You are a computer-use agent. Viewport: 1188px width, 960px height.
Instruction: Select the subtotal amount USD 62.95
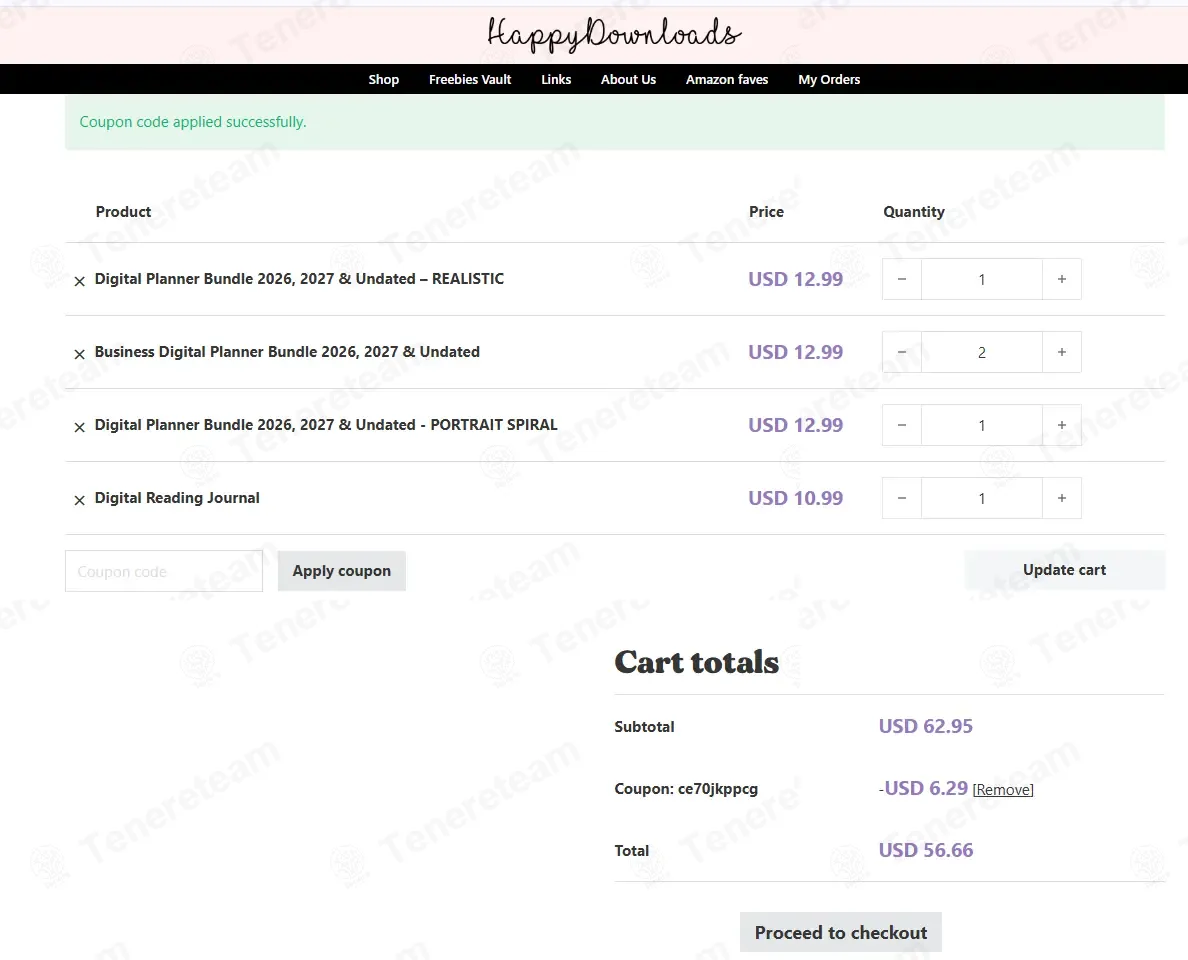pyautogui.click(x=926, y=726)
